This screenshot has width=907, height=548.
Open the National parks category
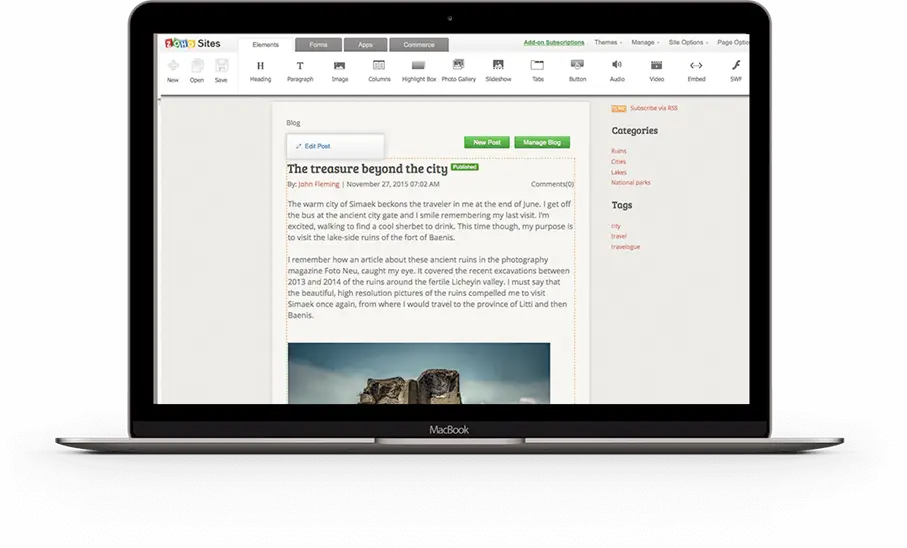coord(631,182)
